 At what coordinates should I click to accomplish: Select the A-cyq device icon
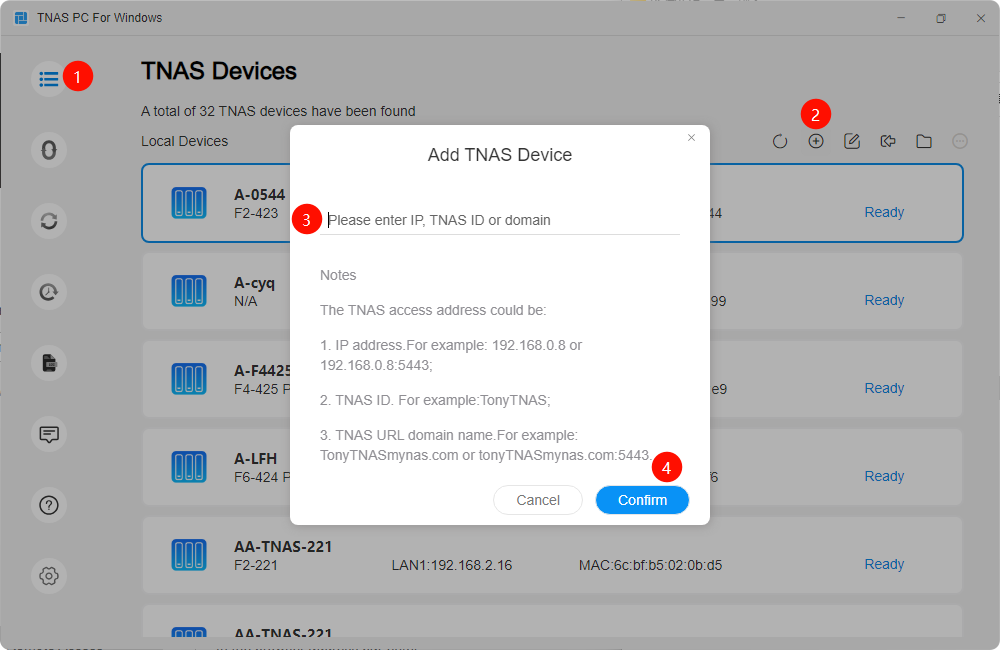pyautogui.click(x=189, y=291)
